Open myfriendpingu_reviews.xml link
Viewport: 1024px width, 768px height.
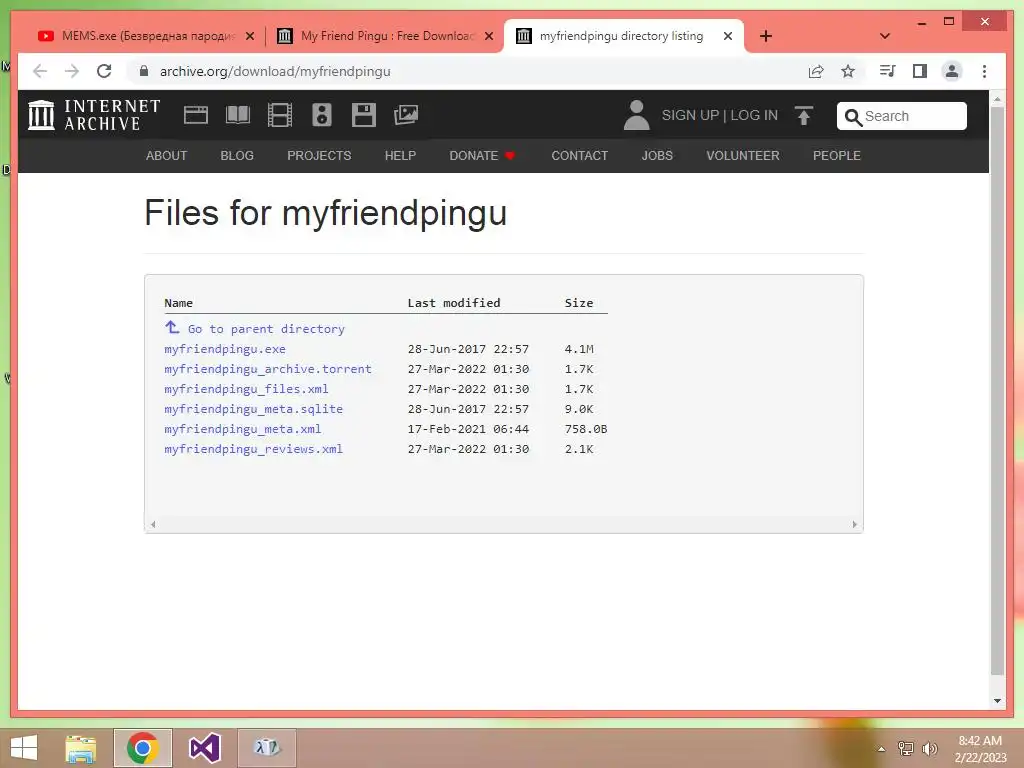pos(253,449)
